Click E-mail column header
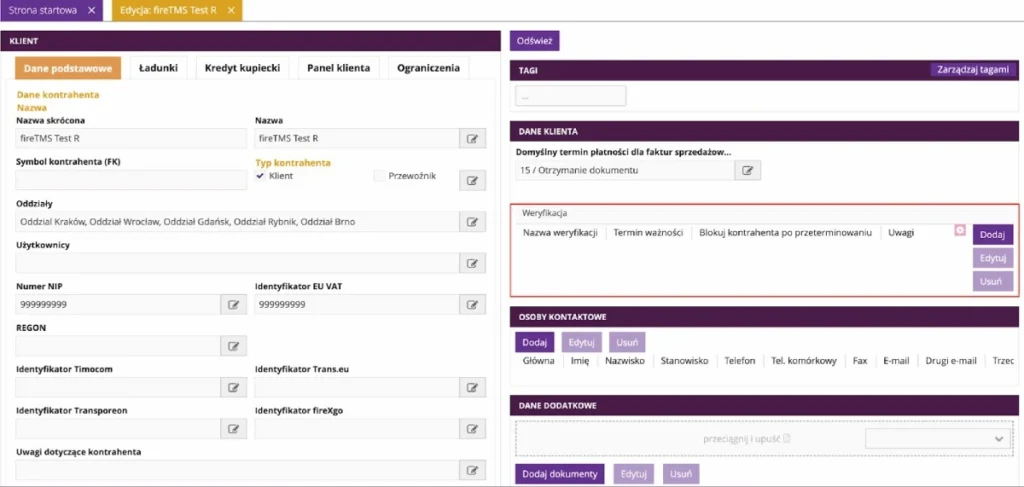Viewport: 1024px width, 487px height. pyautogui.click(x=896, y=360)
